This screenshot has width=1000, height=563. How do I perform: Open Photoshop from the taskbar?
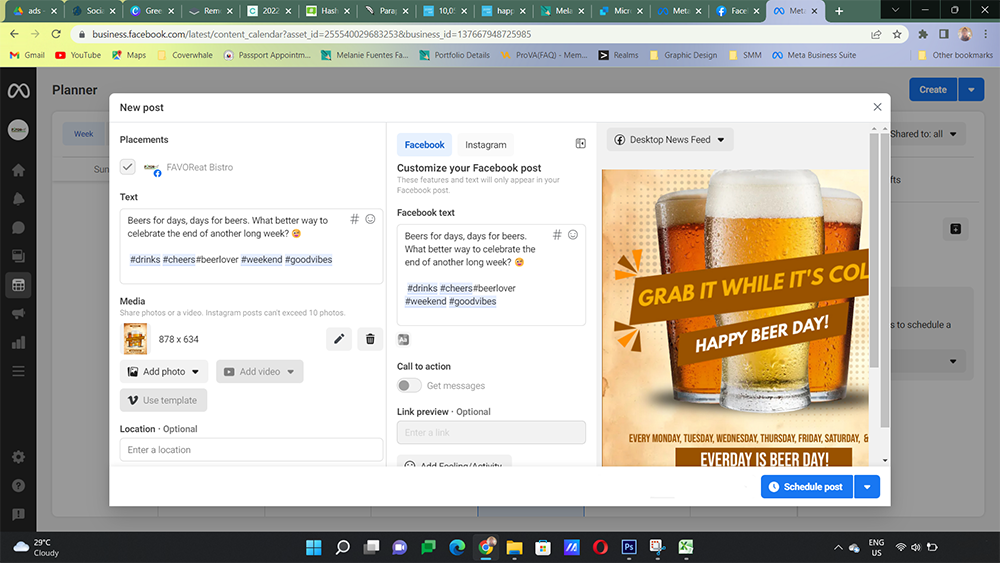pos(629,547)
